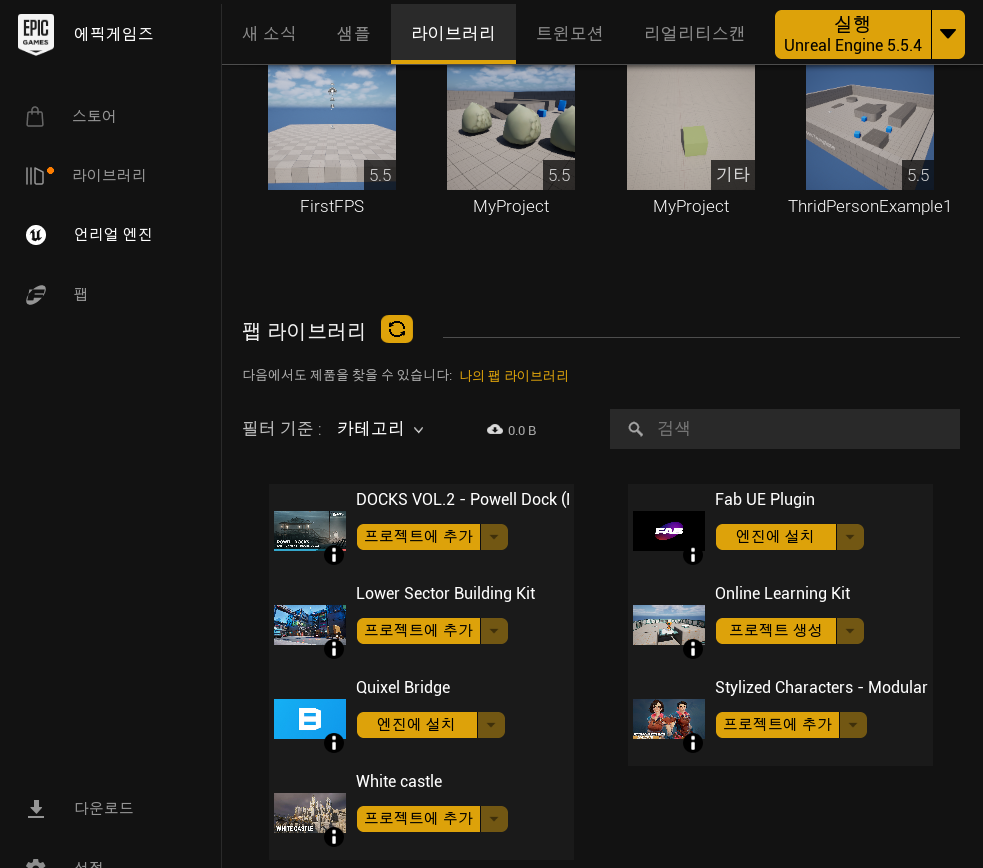Switch to the 새 소식 tab

pos(270,33)
